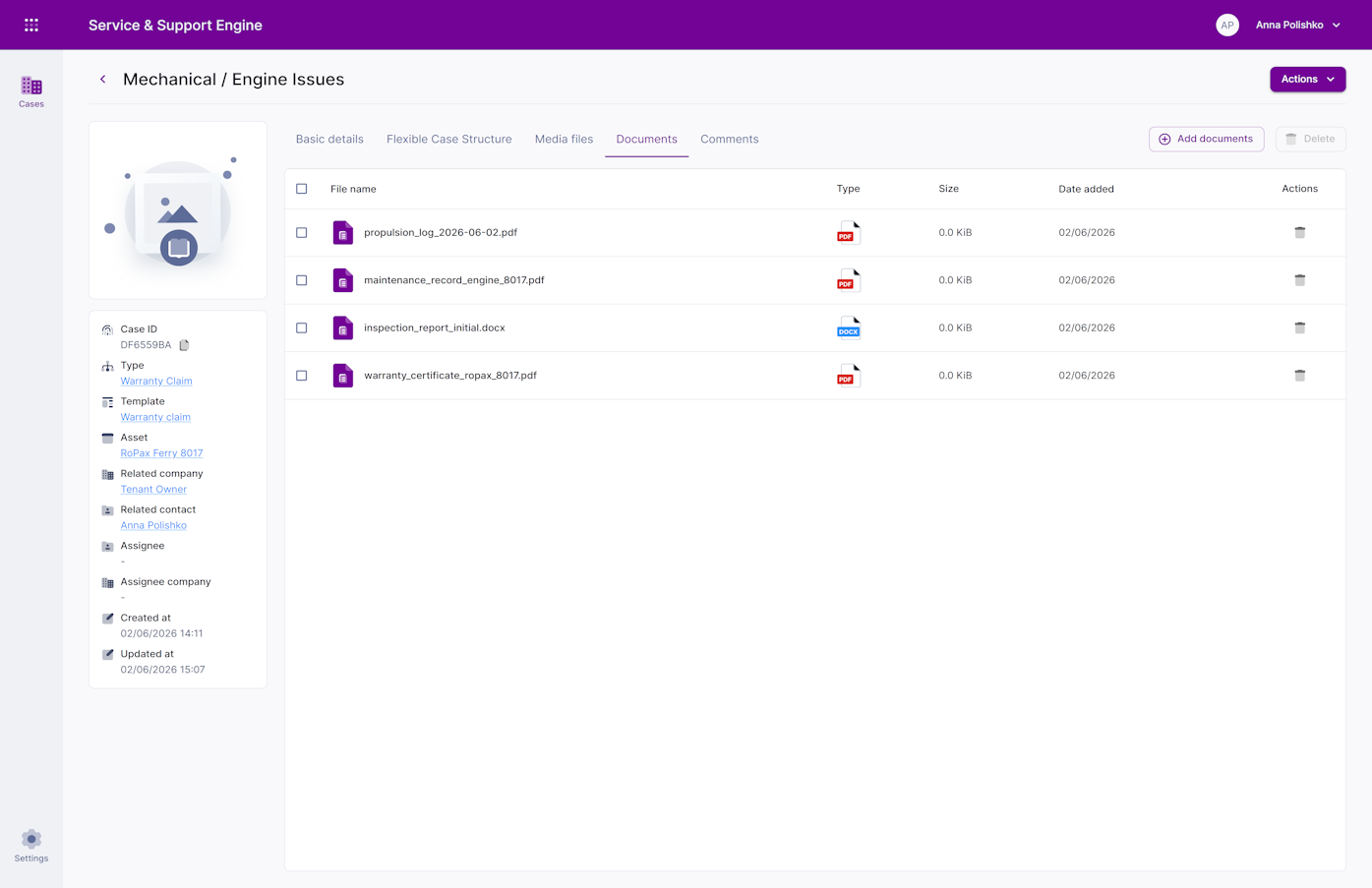Open the app launcher grid icon
The image size is (1372, 888).
[x=31, y=26]
